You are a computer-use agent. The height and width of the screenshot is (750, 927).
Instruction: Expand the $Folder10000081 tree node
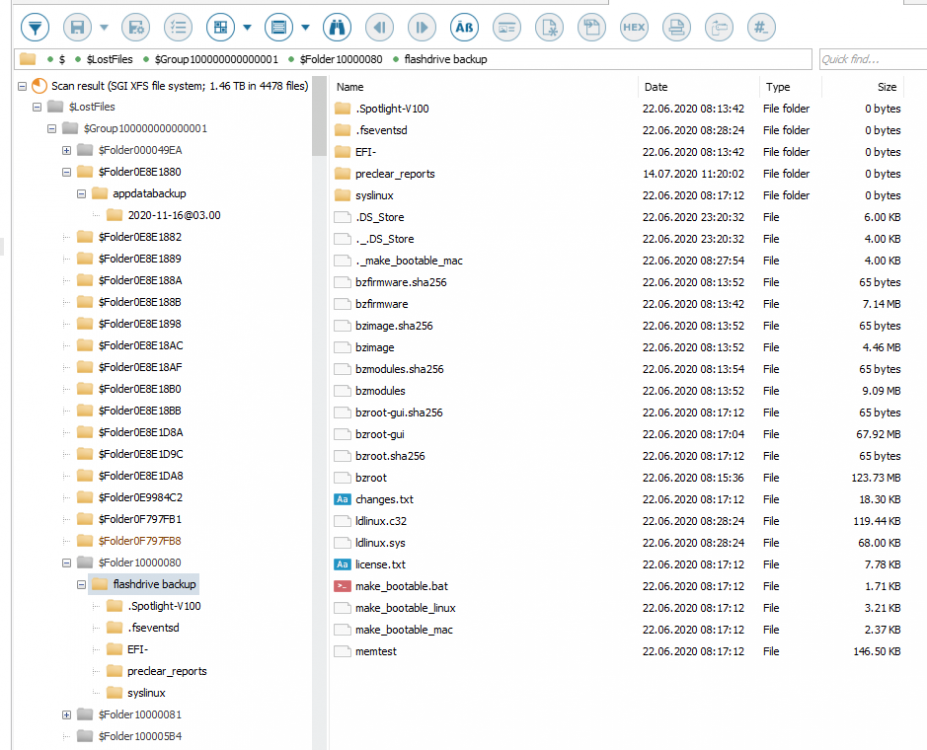[x=66, y=715]
